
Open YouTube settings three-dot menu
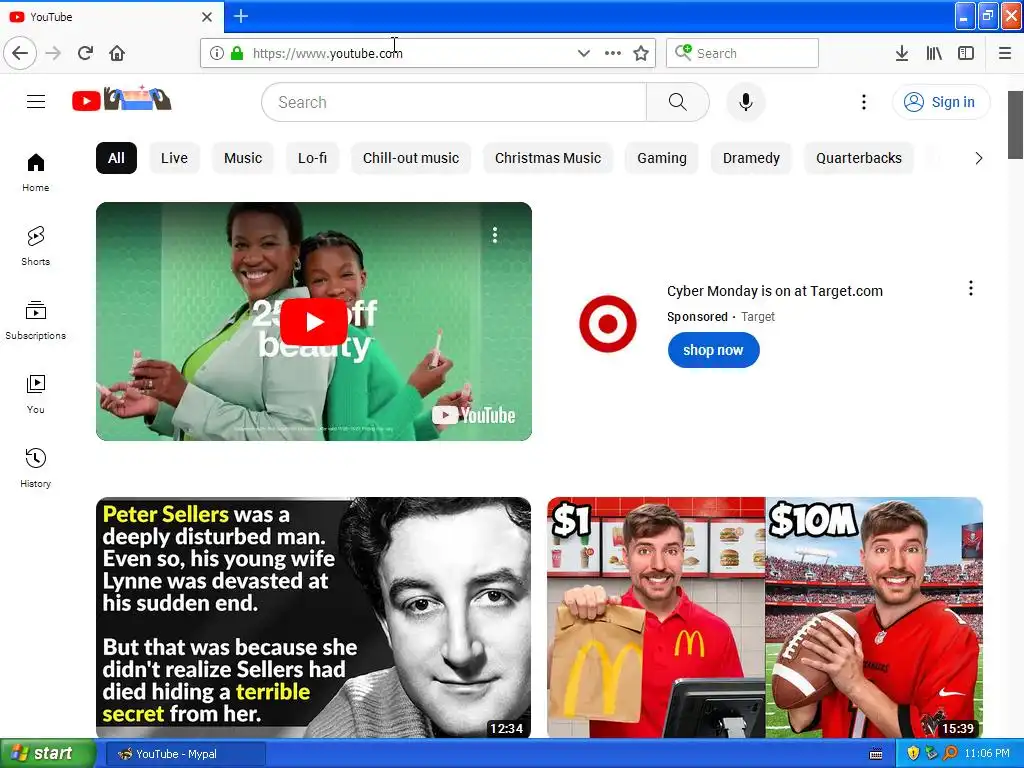(863, 102)
